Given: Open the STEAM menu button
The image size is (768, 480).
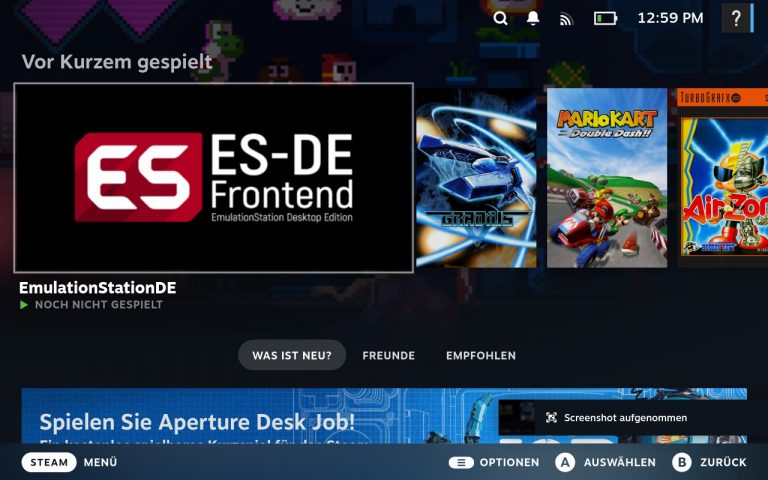Looking at the screenshot, I should 49,462.
